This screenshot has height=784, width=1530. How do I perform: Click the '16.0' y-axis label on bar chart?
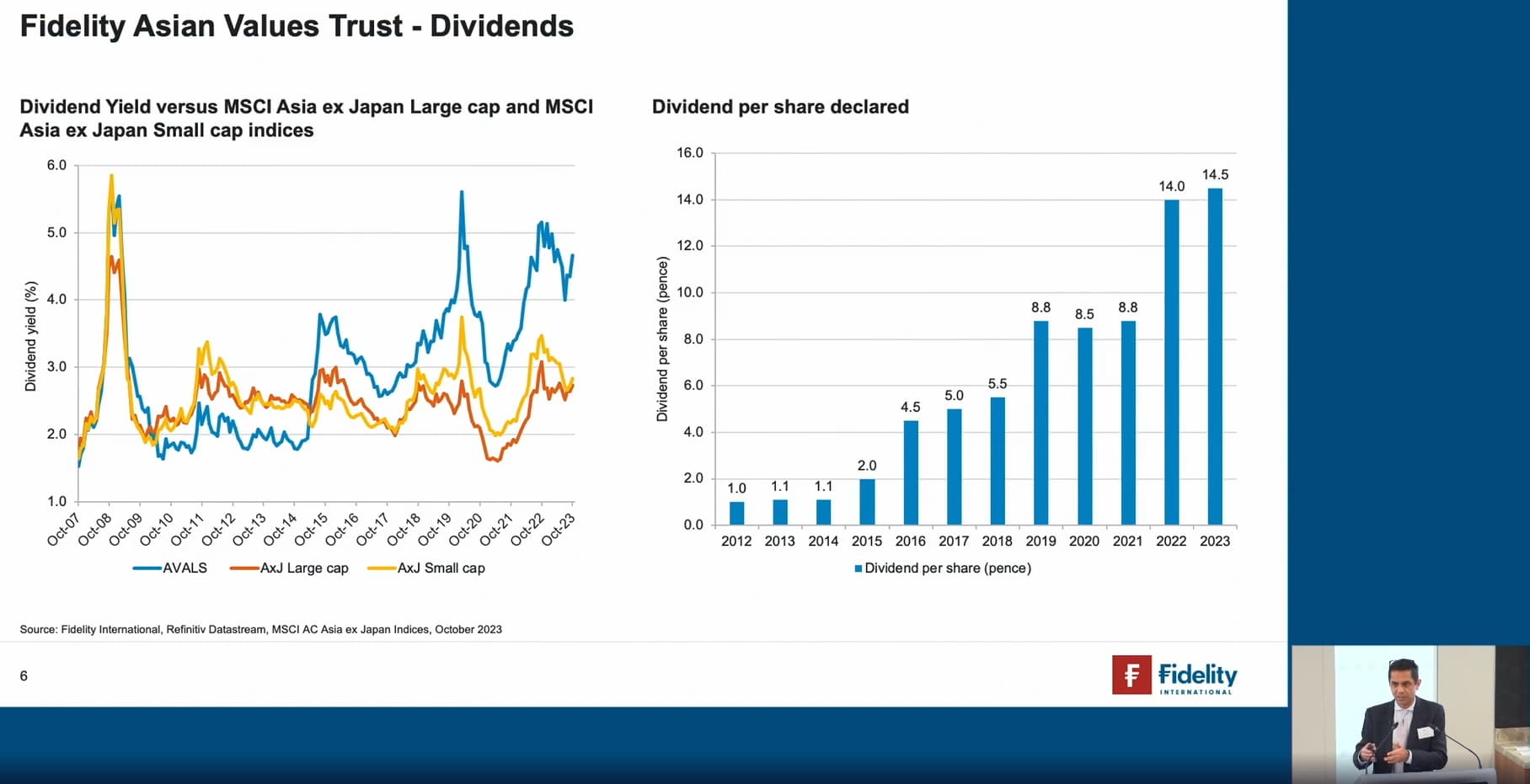(x=690, y=152)
